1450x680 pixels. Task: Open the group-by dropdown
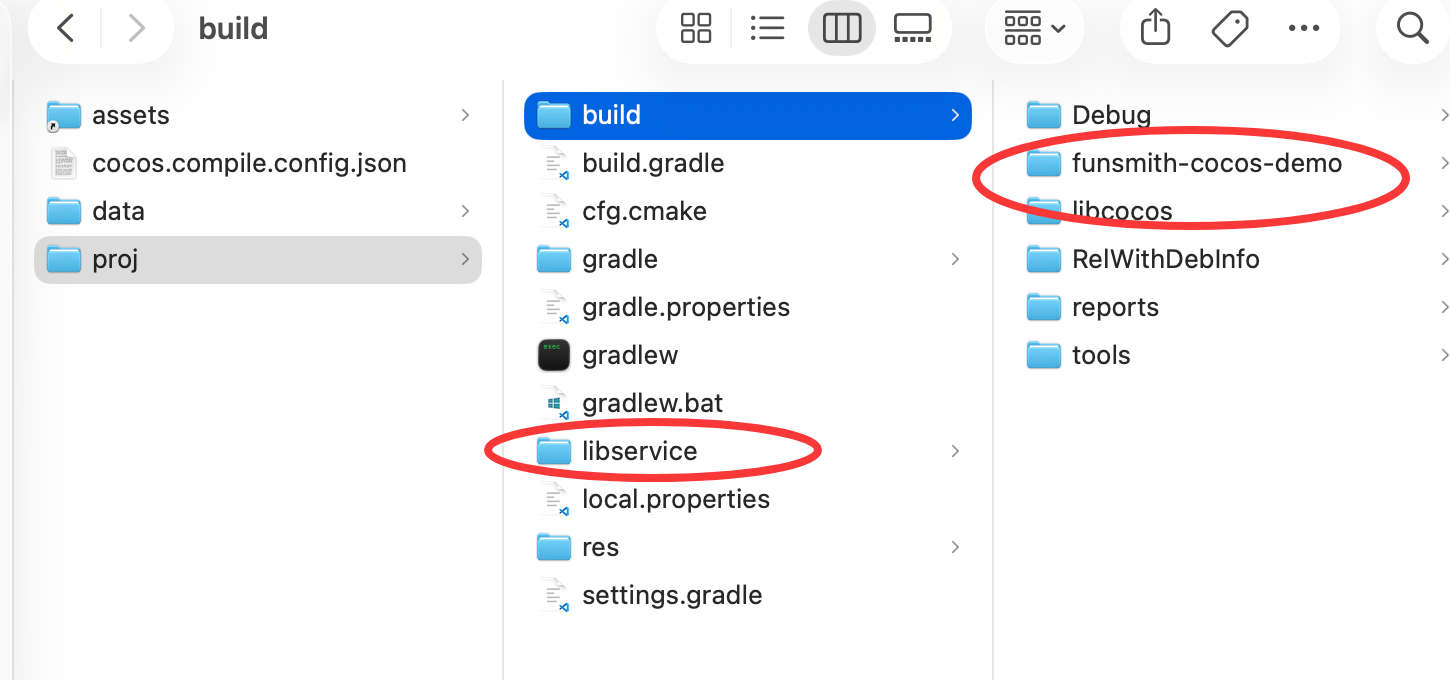pos(1034,28)
